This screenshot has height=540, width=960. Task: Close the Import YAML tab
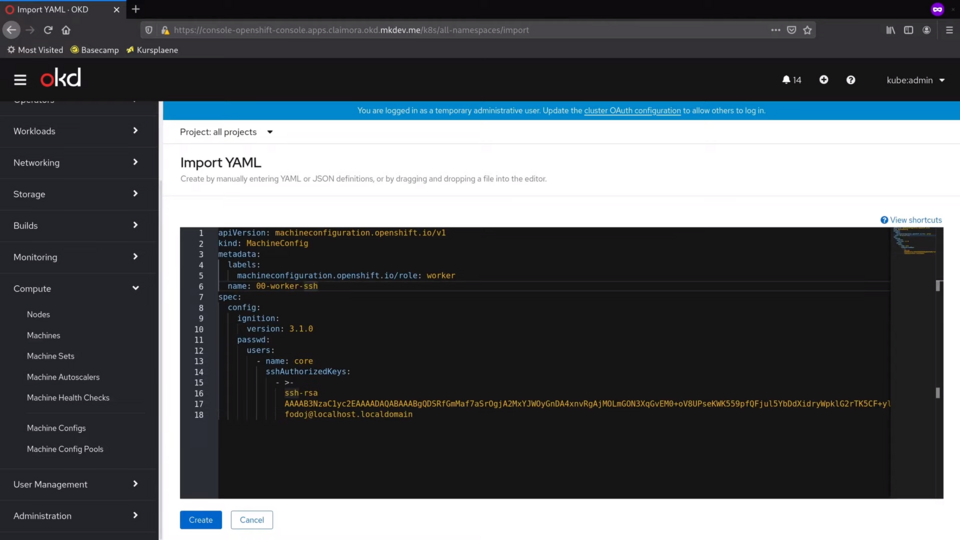tap(116, 10)
